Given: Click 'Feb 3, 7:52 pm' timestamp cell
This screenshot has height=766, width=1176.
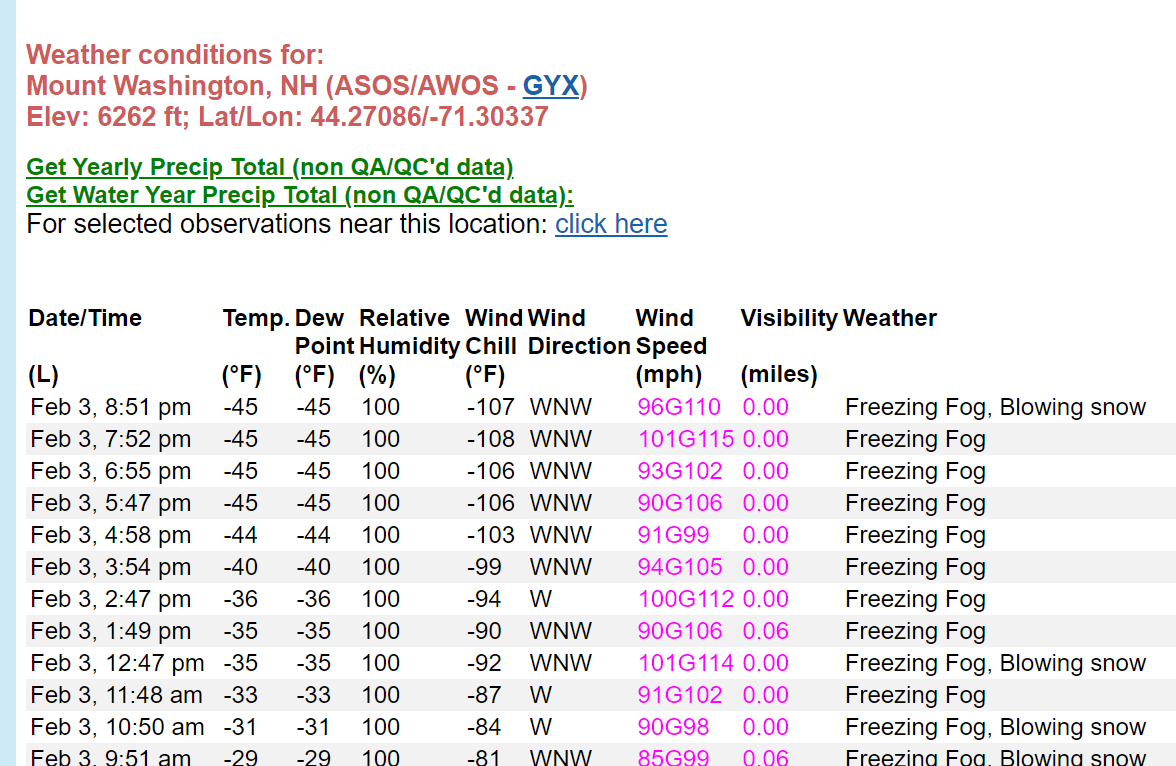Looking at the screenshot, I should (x=111, y=439).
